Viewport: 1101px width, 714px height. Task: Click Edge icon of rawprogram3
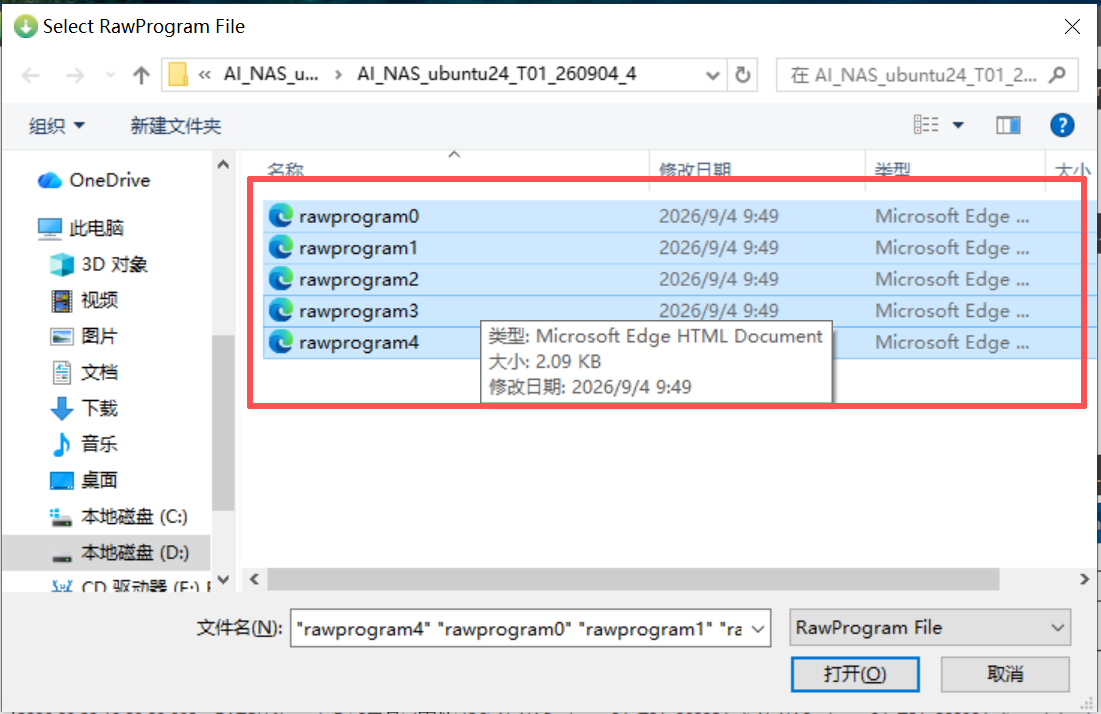(281, 310)
